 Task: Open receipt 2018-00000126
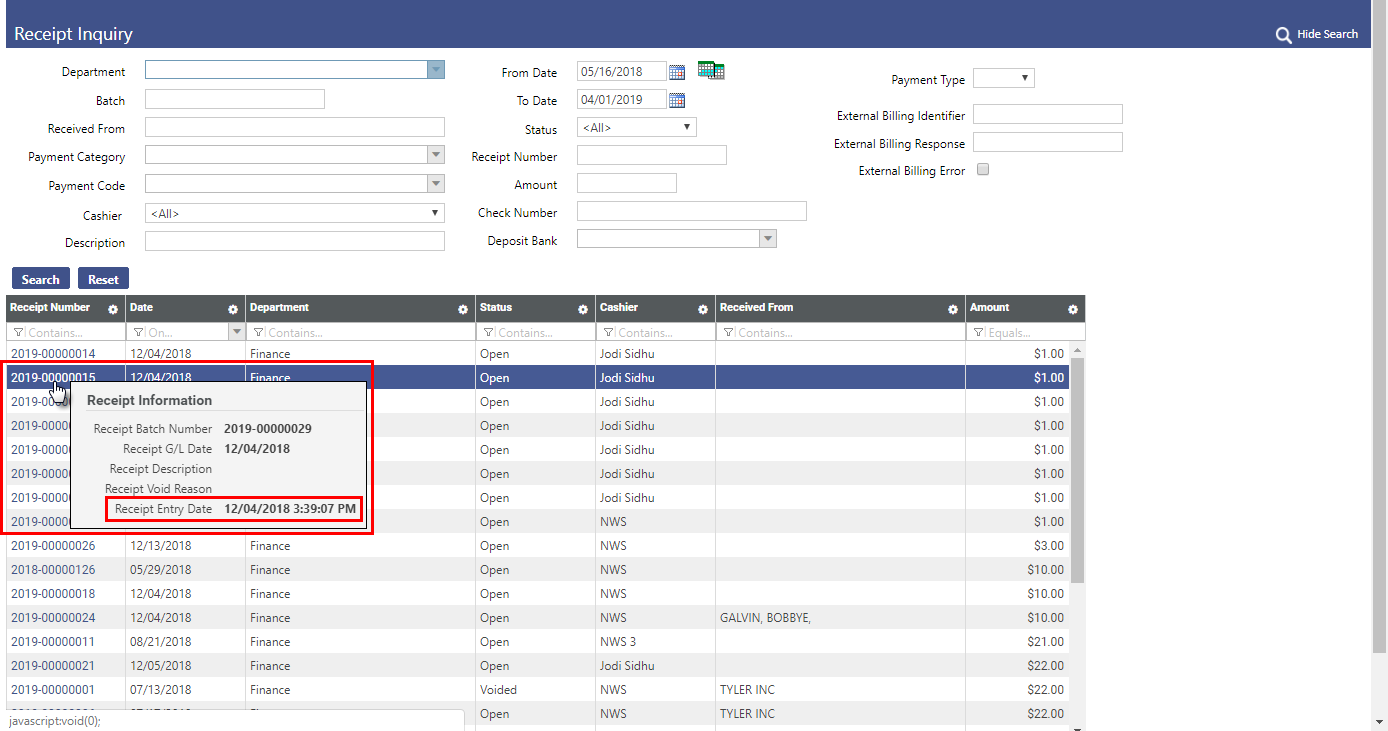[53, 570]
